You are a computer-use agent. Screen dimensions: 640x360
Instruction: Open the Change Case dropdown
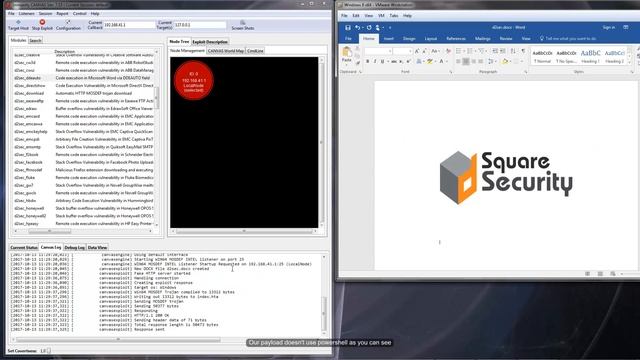pos(435,51)
